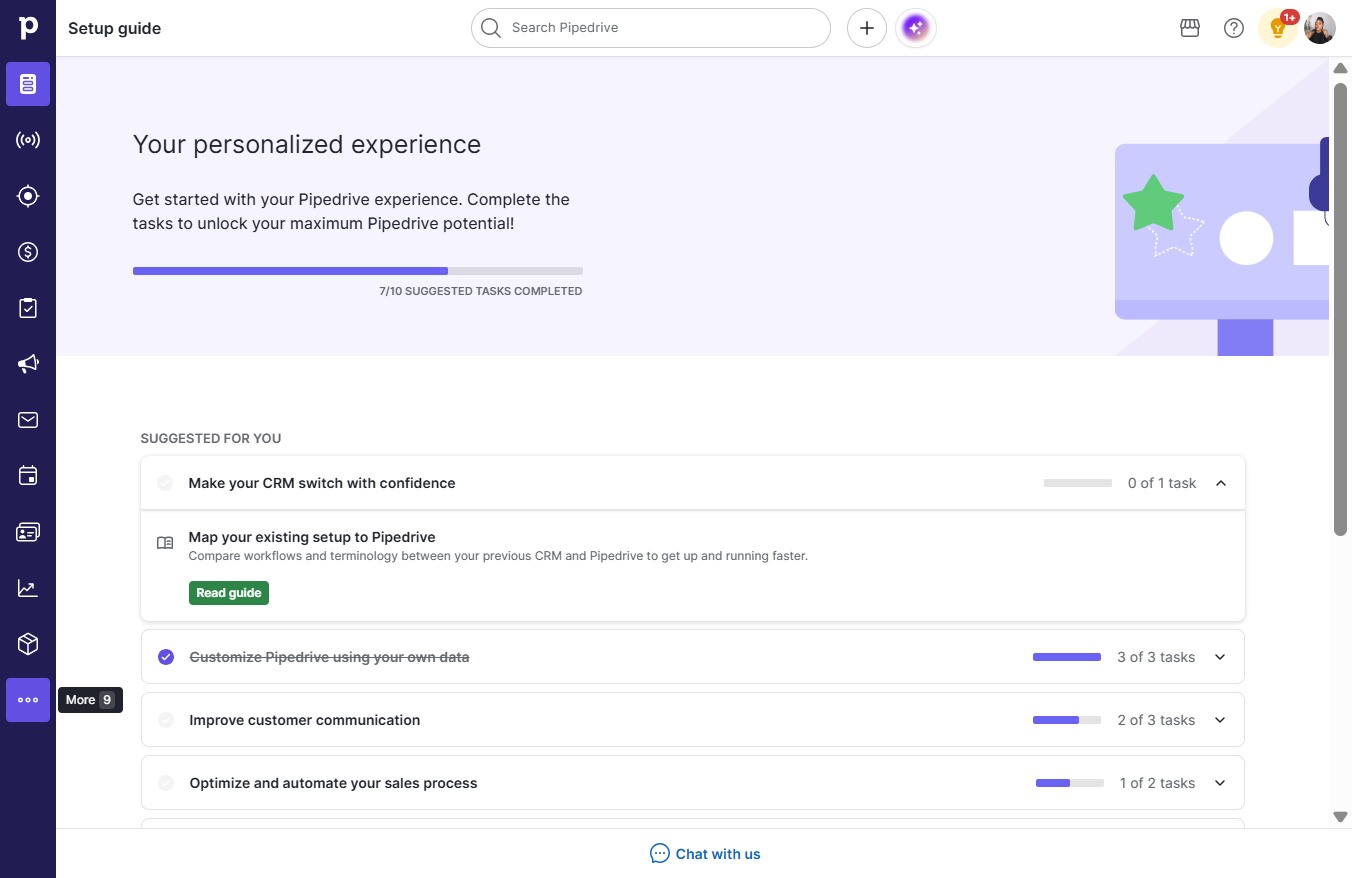Click the Read guide button
The height and width of the screenshot is (878, 1352).
(x=229, y=593)
